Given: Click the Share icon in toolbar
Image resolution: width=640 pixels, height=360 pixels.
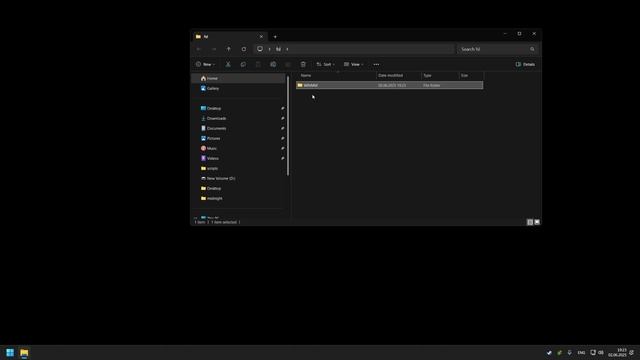Looking at the screenshot, I should 288,64.
